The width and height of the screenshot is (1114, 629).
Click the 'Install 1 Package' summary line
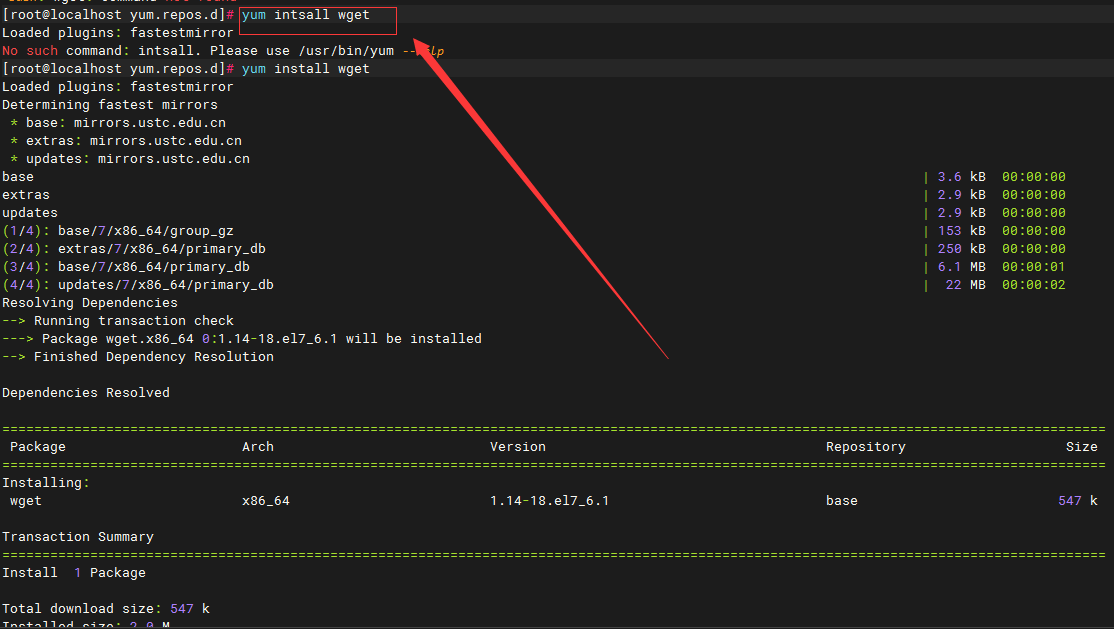(x=74, y=573)
